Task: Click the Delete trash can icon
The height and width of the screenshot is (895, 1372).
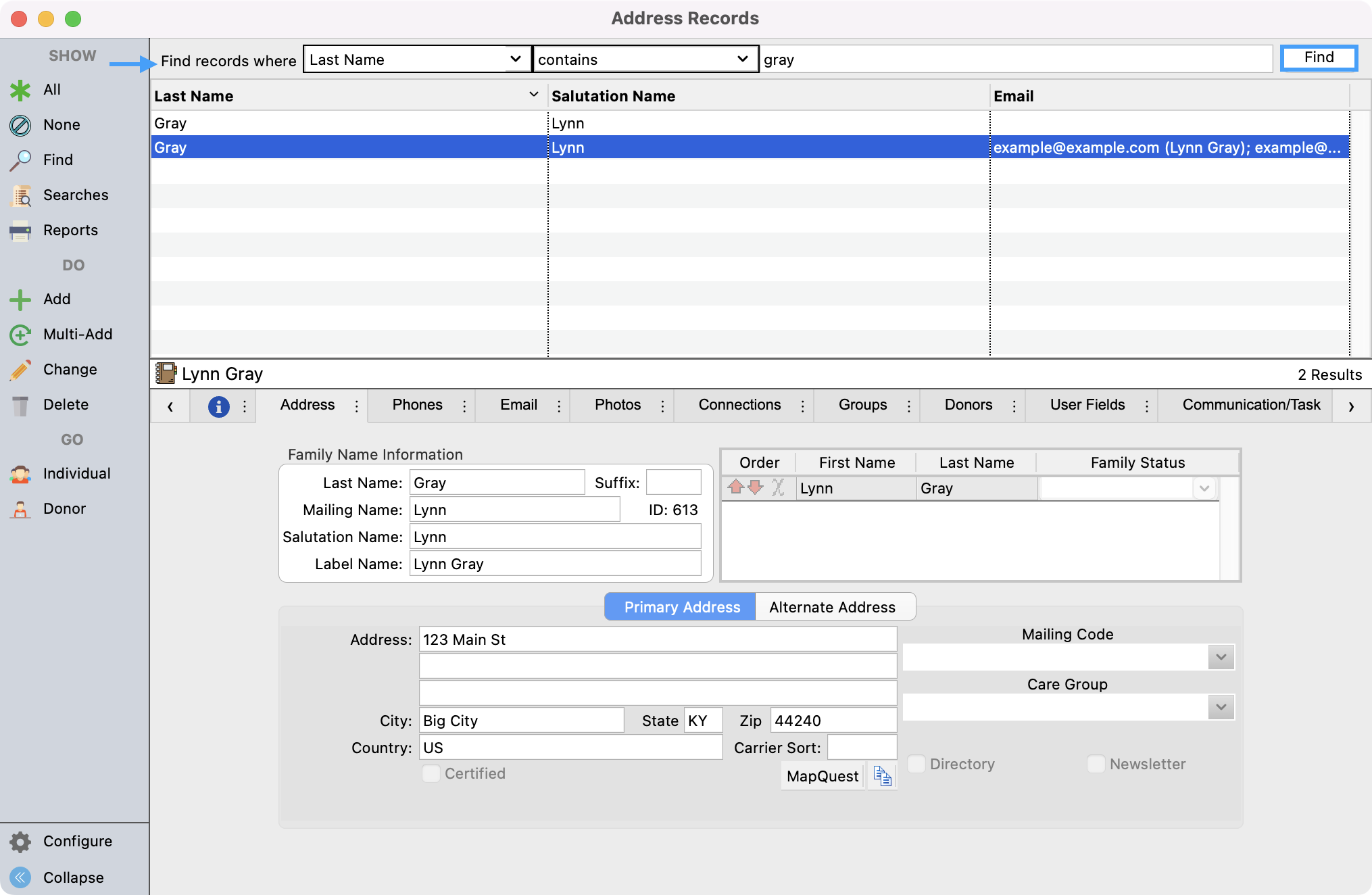Action: pos(20,405)
